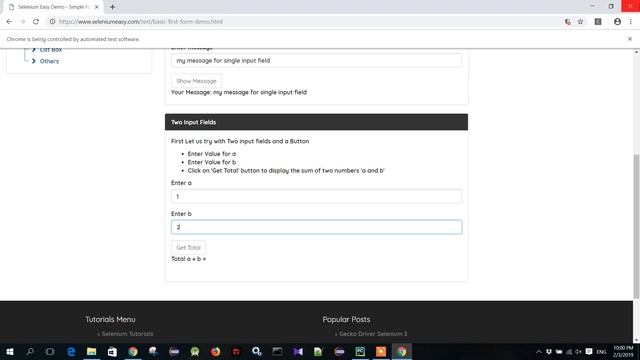Click the single input message field
The height and width of the screenshot is (360, 640).
316,60
